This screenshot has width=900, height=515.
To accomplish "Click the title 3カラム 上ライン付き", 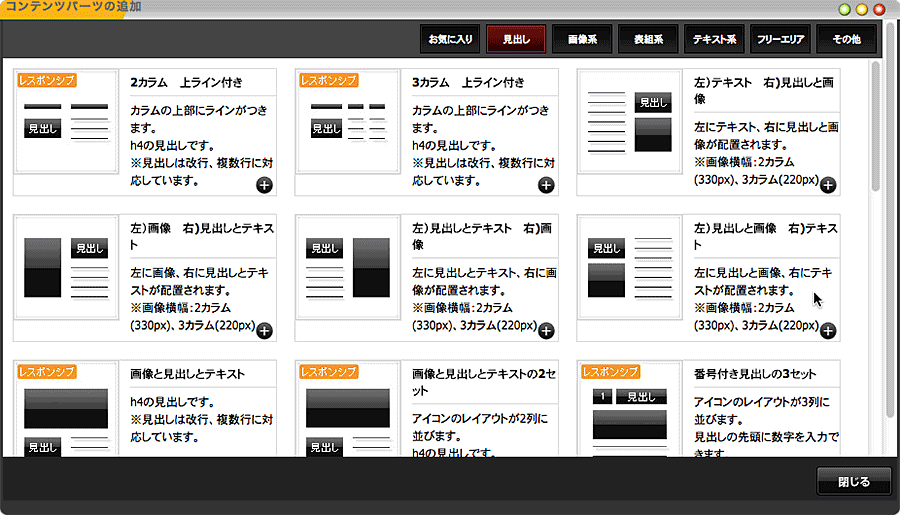I will tap(468, 83).
